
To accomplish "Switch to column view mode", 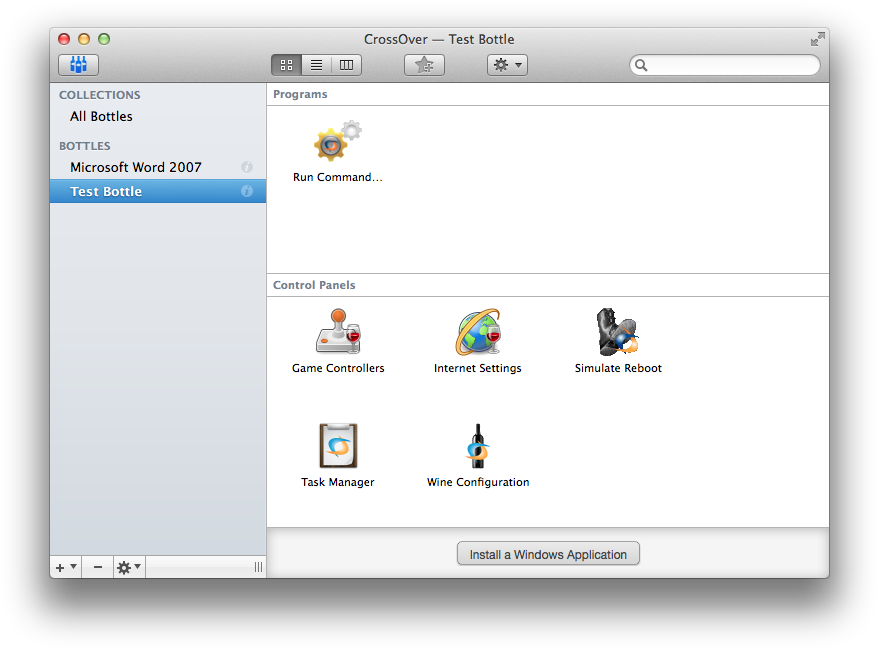I will click(346, 65).
